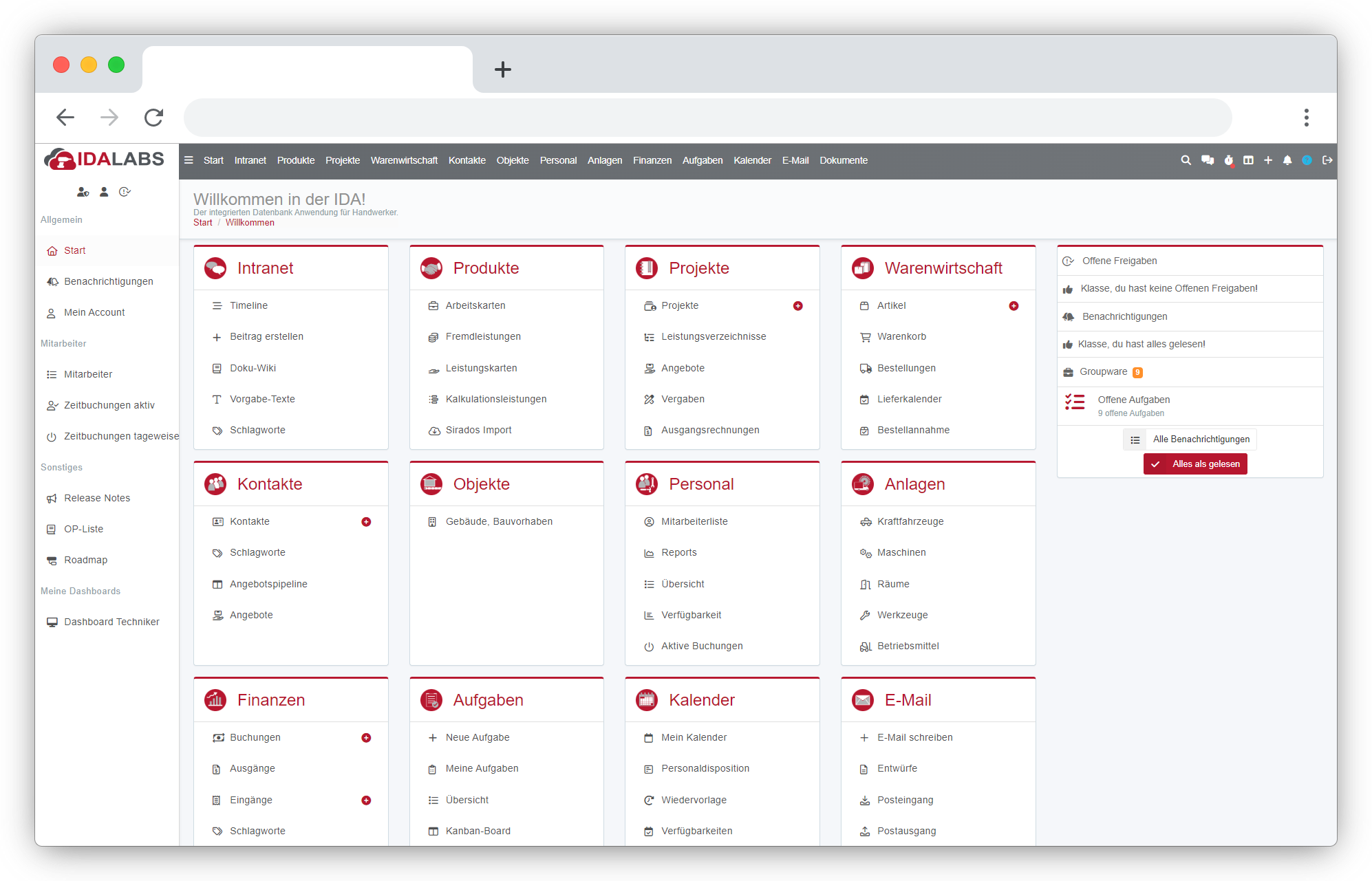This screenshot has width=1372, height=881.
Task: Open the chat messages icon
Action: click(x=1208, y=160)
